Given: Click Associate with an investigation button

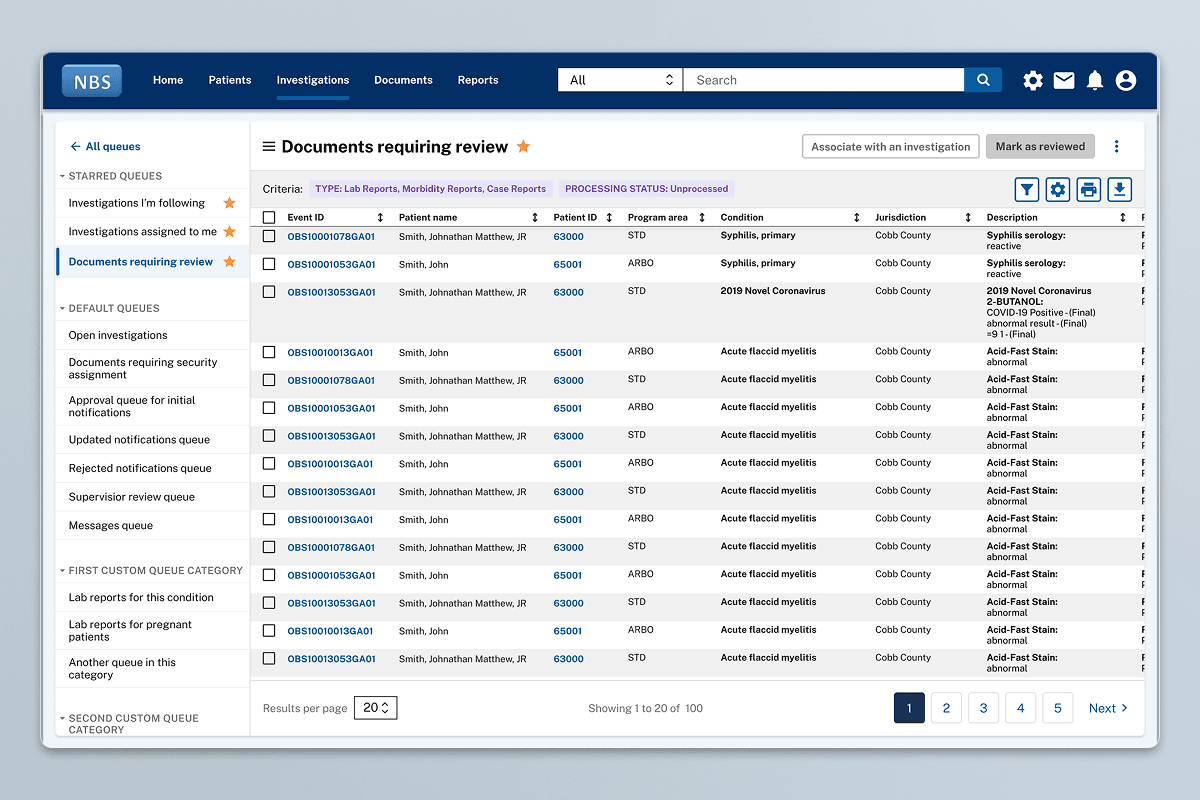Looking at the screenshot, I should 890,147.
